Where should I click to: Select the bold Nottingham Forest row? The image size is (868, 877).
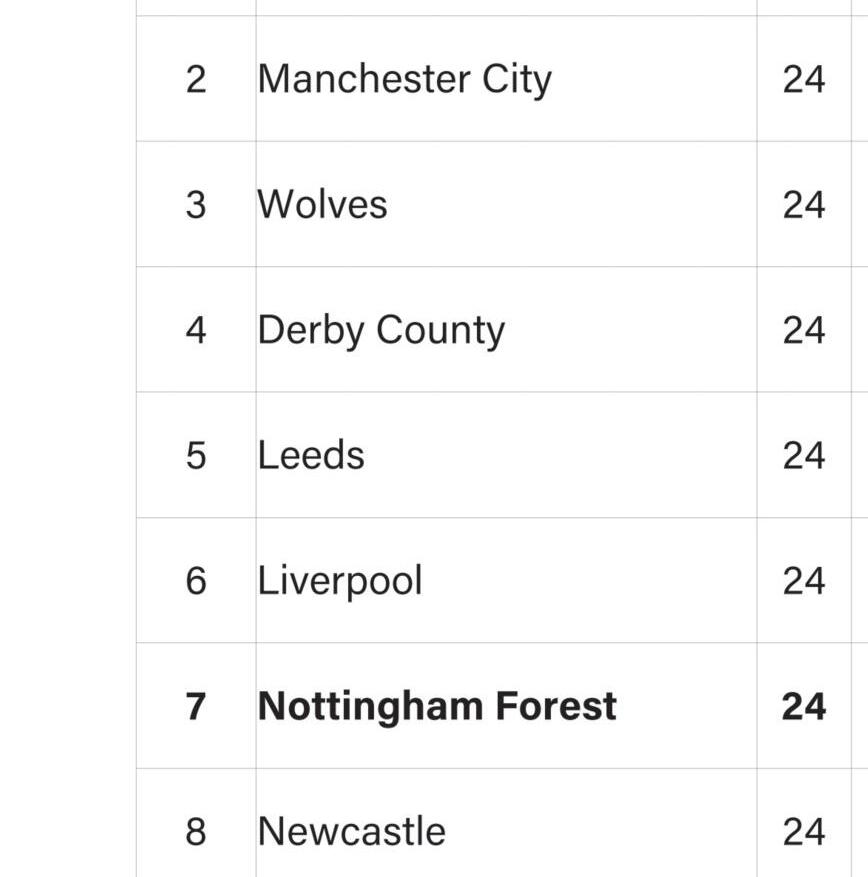[437, 706]
